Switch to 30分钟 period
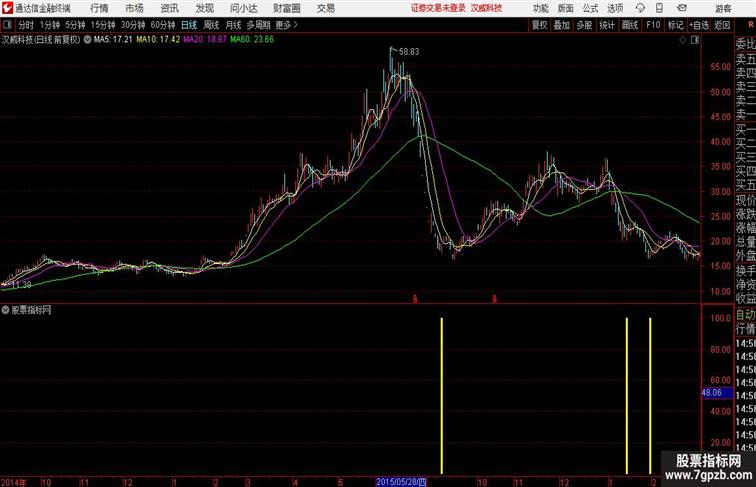756x487 pixels. pyautogui.click(x=133, y=25)
